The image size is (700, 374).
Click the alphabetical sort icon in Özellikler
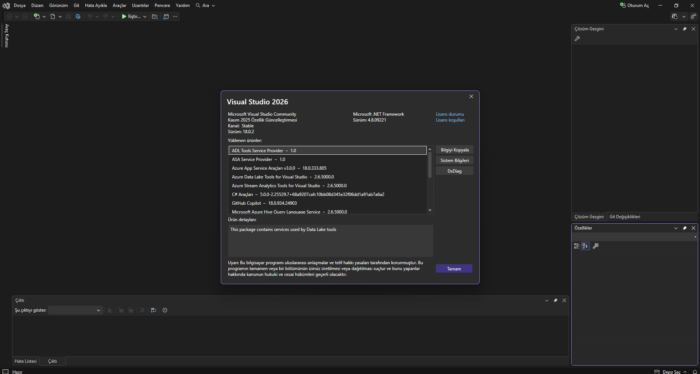click(585, 246)
